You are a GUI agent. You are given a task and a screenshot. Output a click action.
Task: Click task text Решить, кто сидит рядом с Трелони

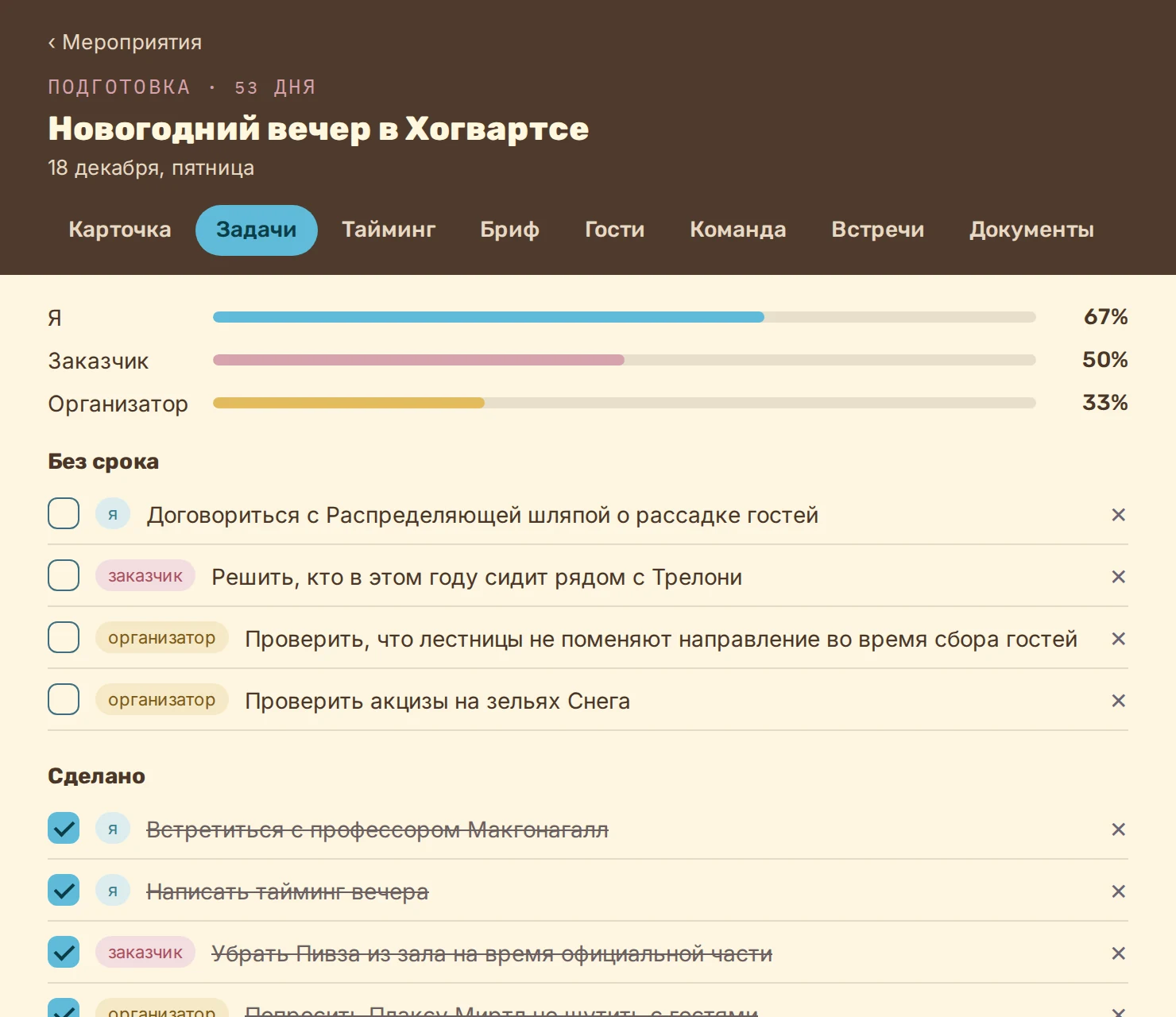pyautogui.click(x=477, y=577)
